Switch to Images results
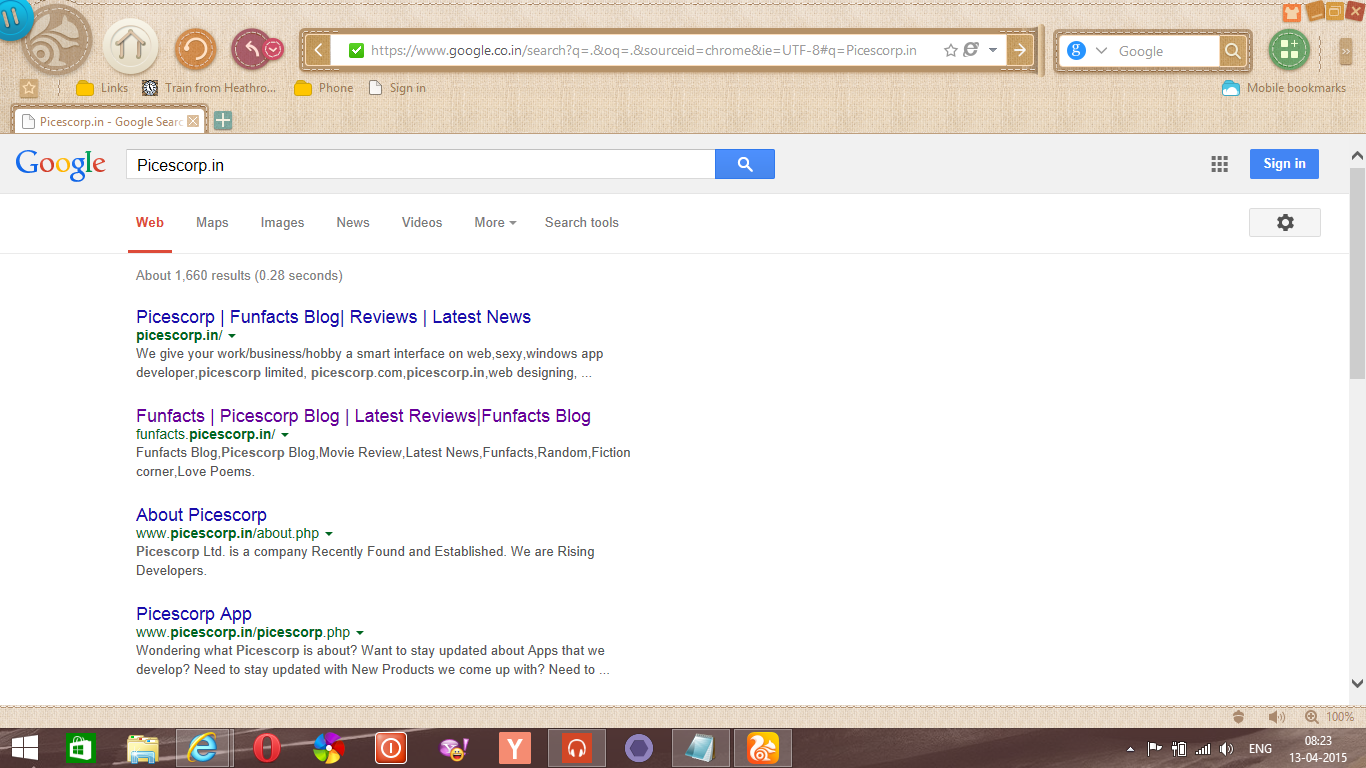Screen dimensions: 1366x768 point(282,223)
